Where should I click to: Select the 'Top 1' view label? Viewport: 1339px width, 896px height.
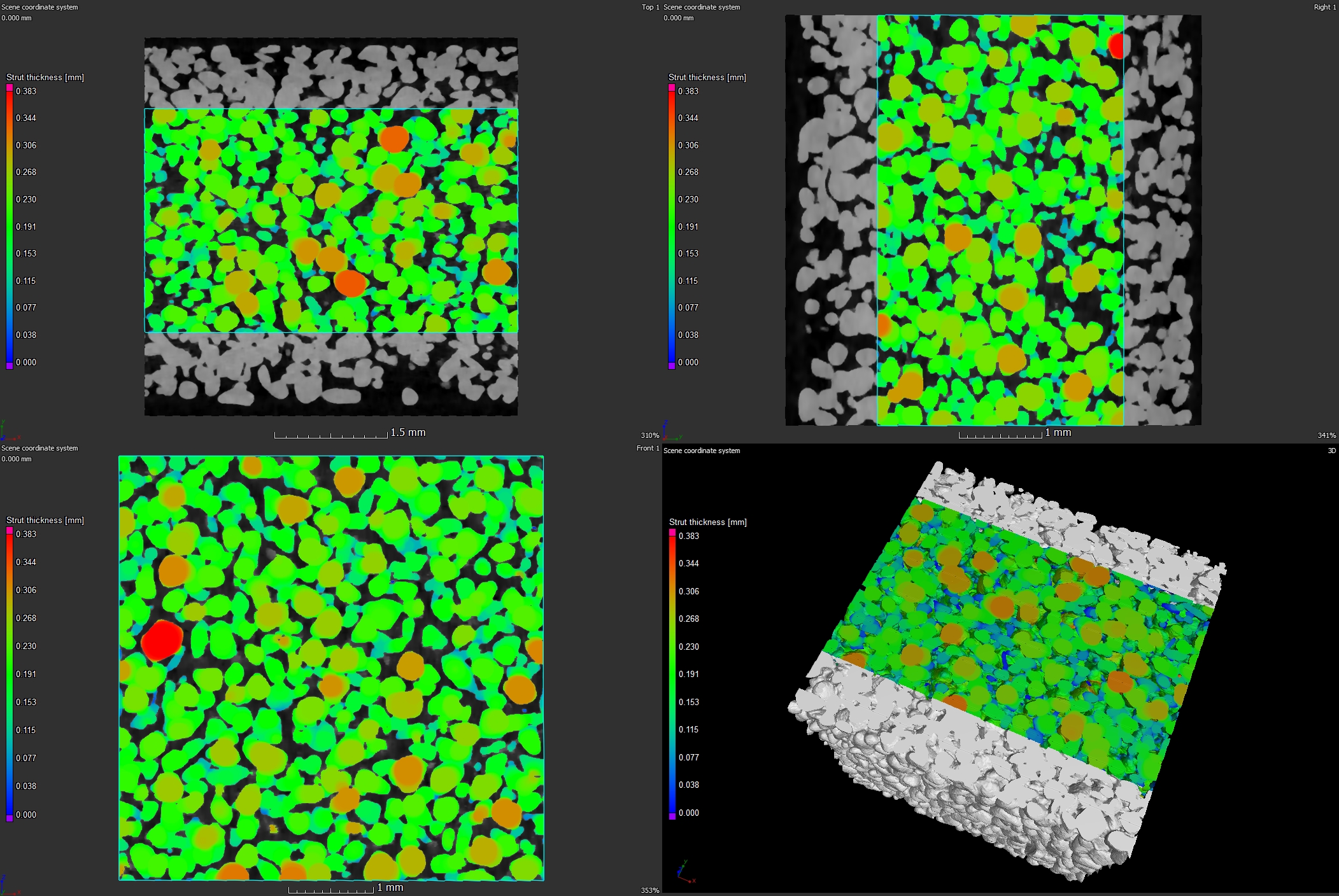pyautogui.click(x=650, y=7)
